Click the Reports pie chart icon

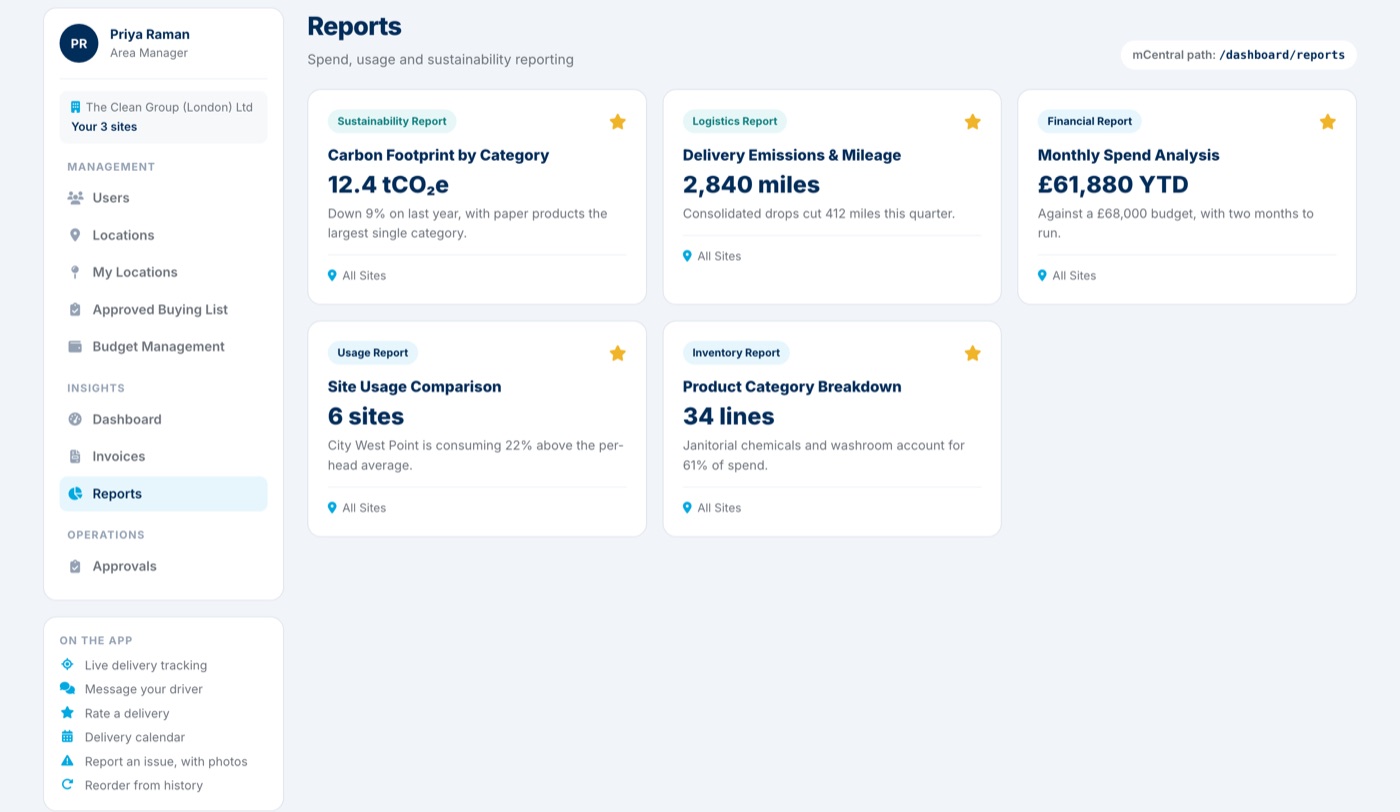(75, 494)
